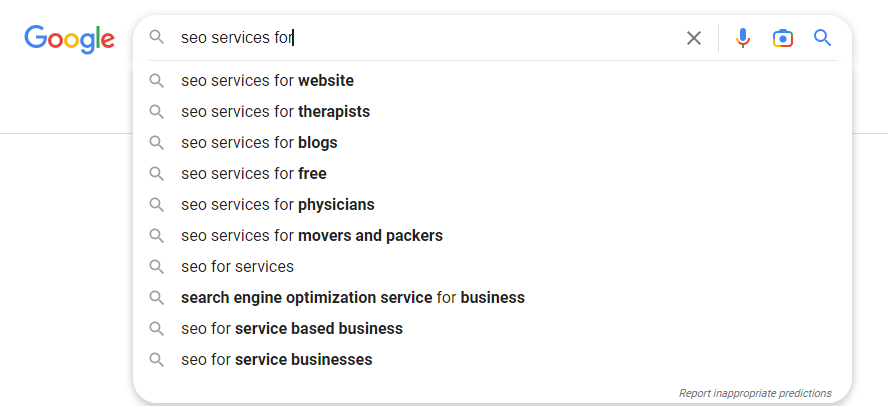
Task: Click magnifier icon beside 'seo for services'
Action: pos(157,267)
